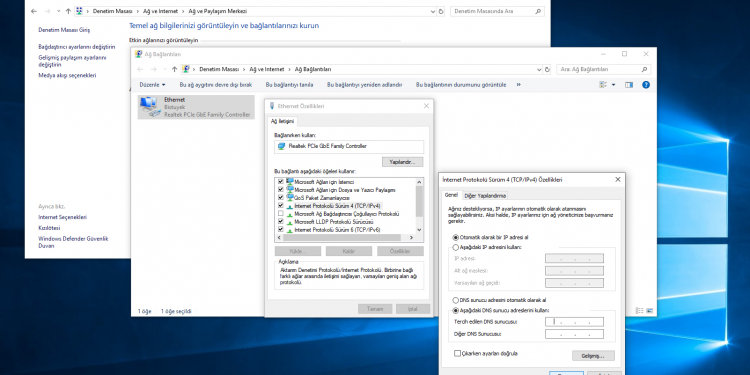Click the Gelişmiş button in IPv4 properties

click(593, 356)
